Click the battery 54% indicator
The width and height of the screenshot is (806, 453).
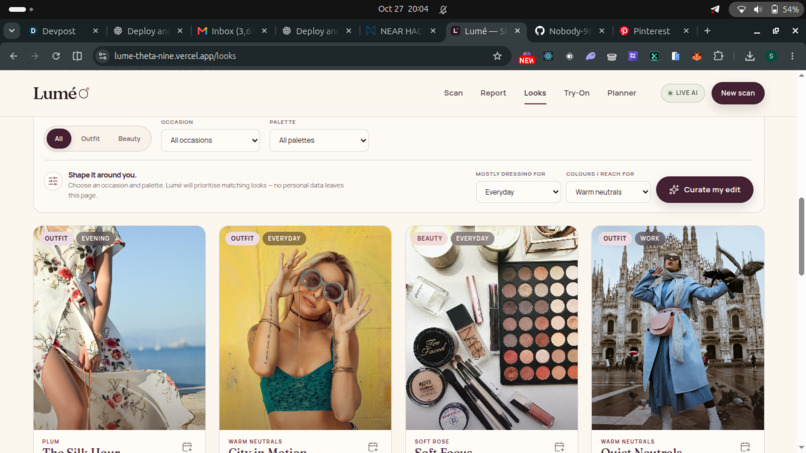point(784,9)
